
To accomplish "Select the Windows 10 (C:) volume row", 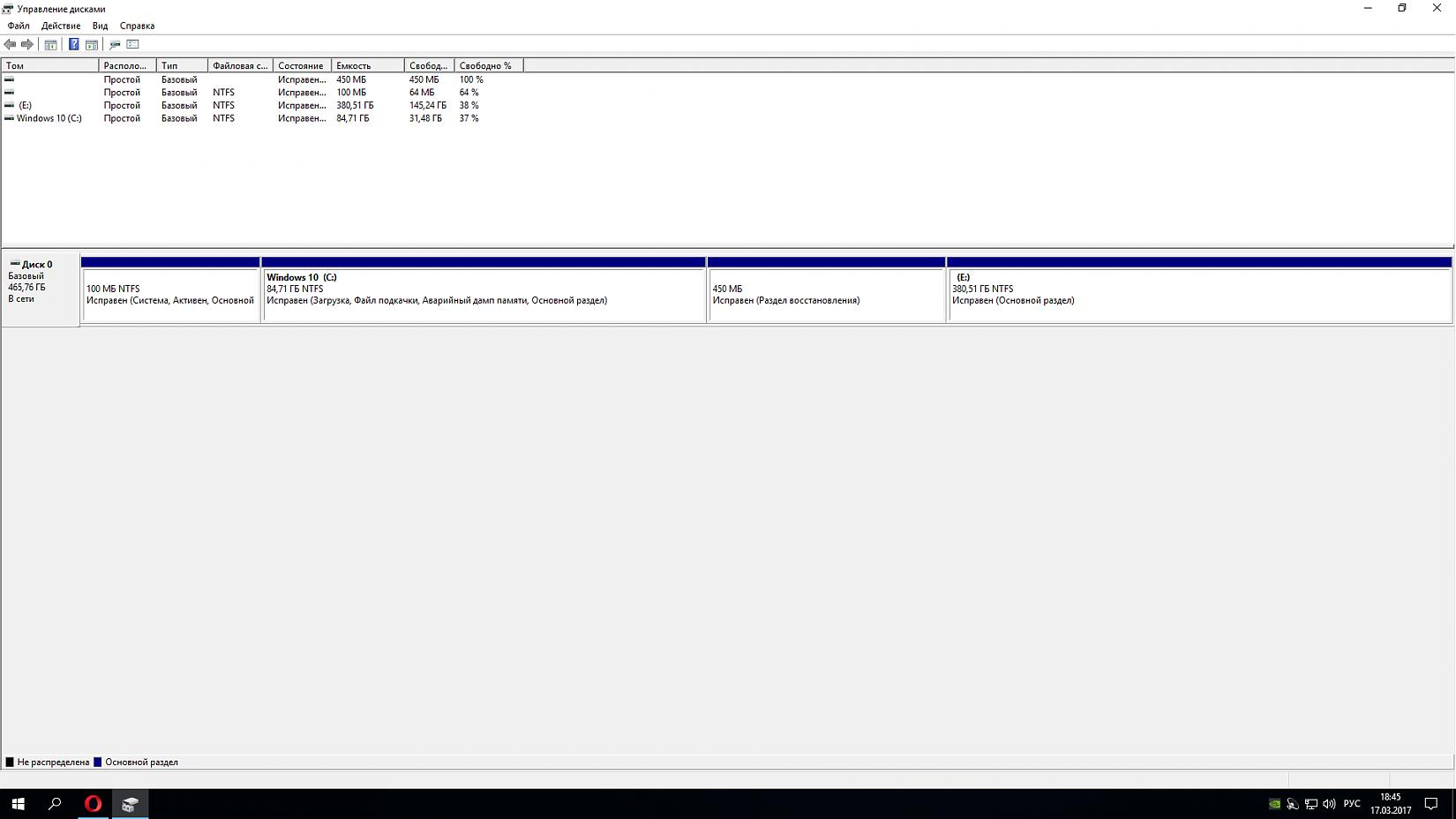I will [263, 118].
